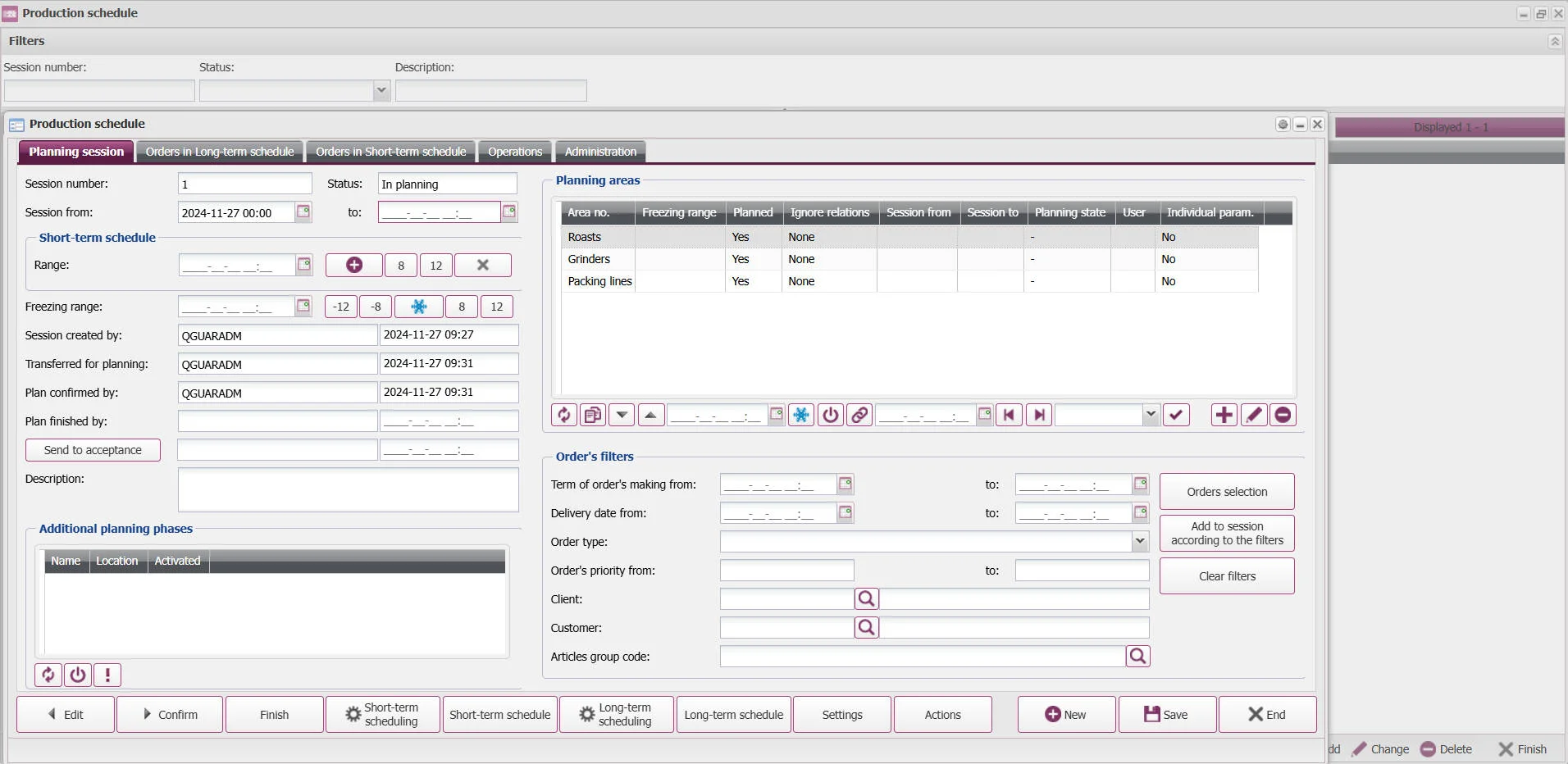Image resolution: width=1568 pixels, height=764 pixels.
Task: Click the Short-term scheduling button
Action: (383, 714)
